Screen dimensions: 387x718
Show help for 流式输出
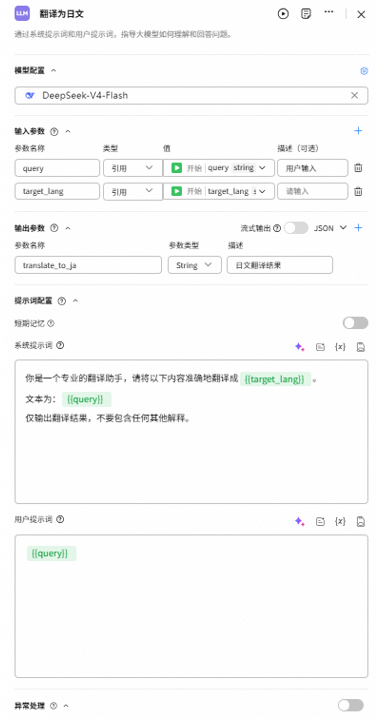click(277, 228)
